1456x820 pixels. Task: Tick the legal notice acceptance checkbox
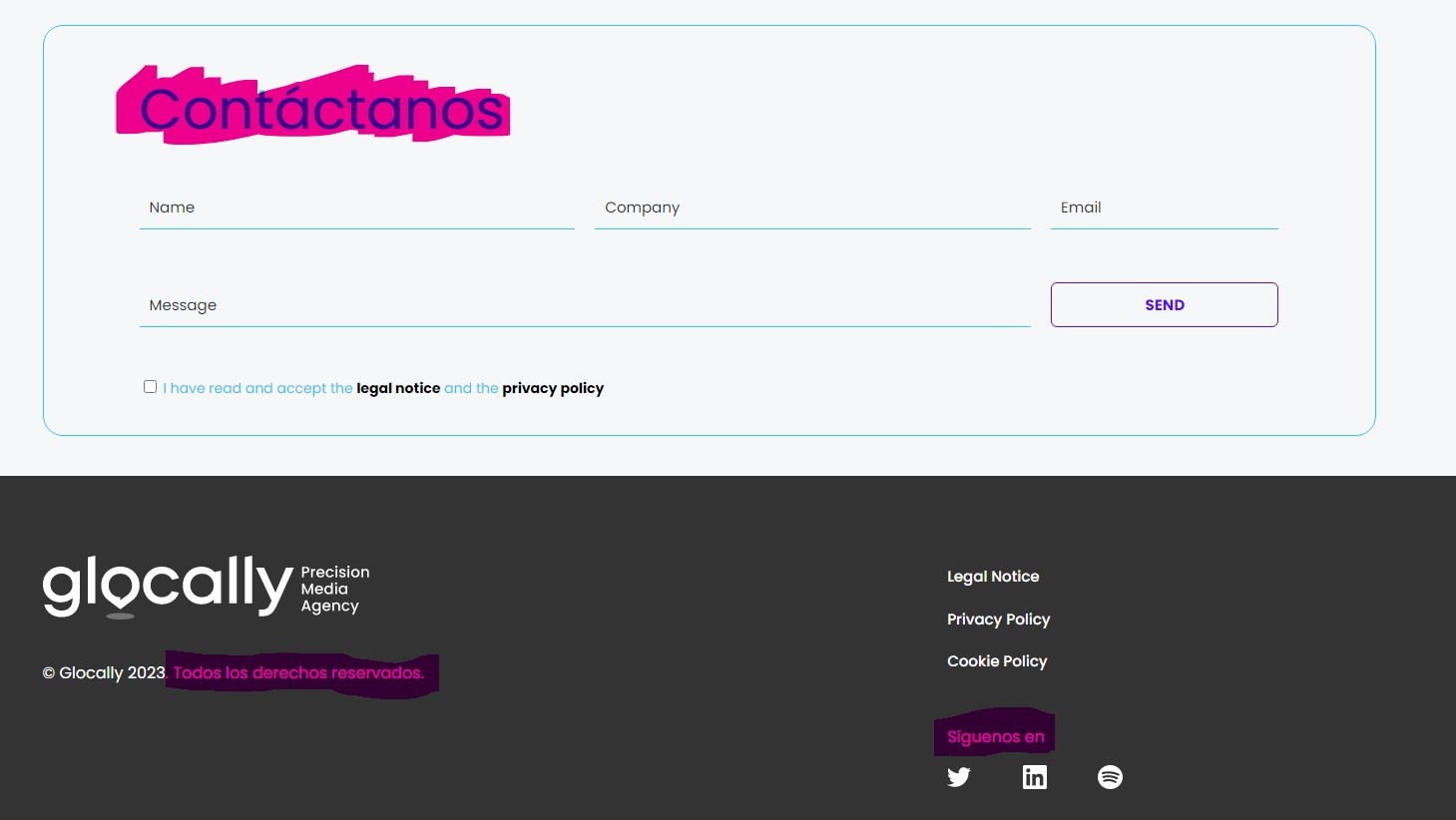tap(150, 387)
